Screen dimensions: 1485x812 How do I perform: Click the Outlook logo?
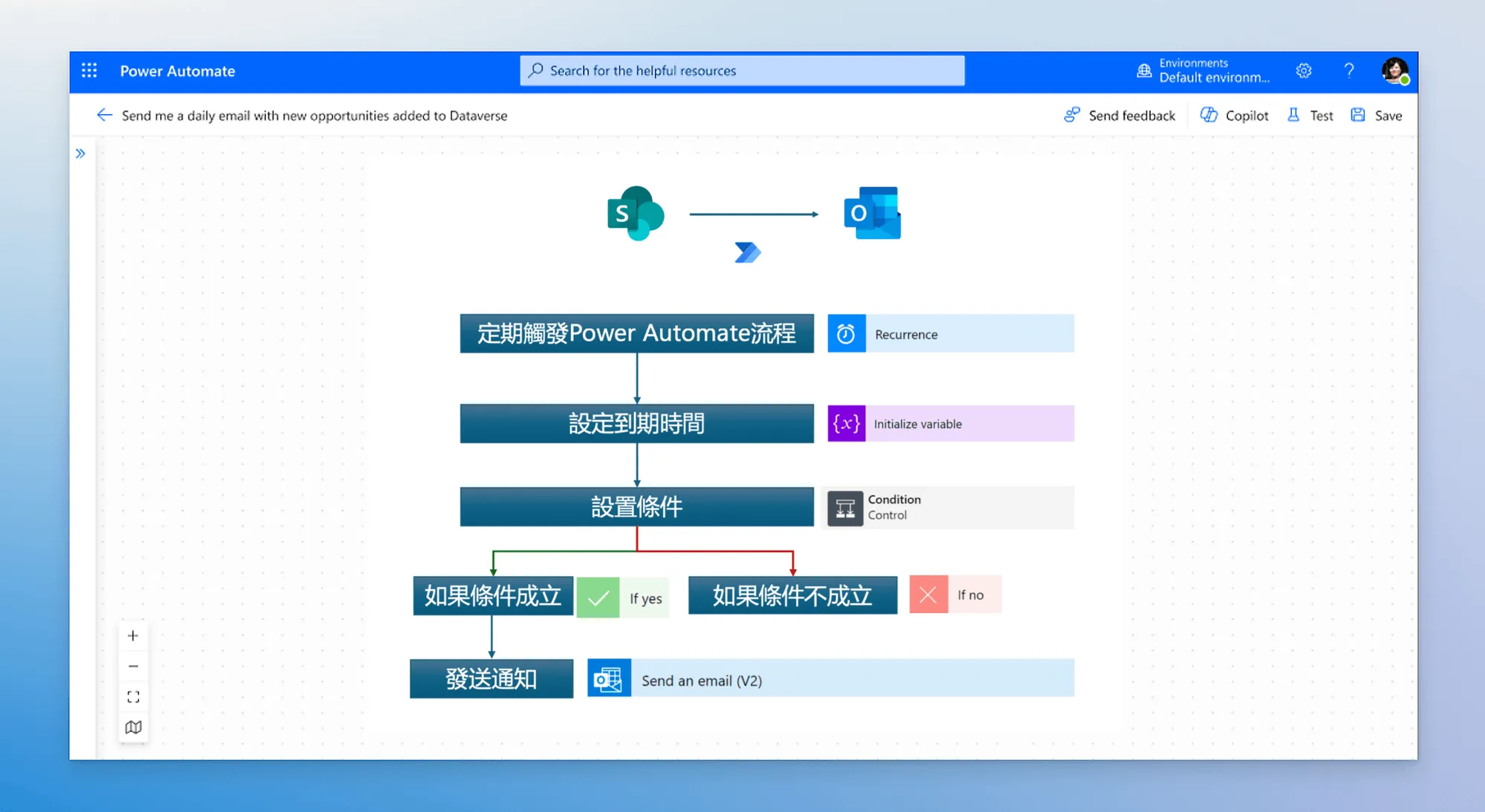click(872, 213)
